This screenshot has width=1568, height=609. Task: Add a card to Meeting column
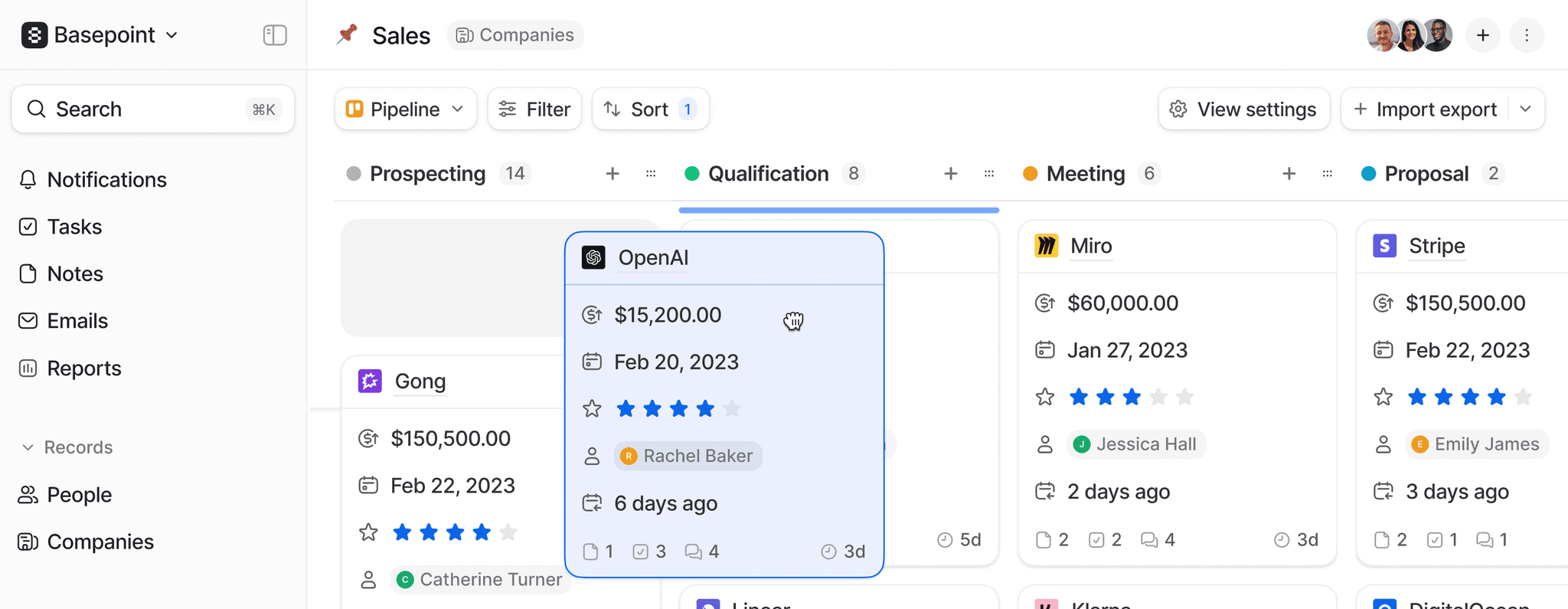click(x=1289, y=174)
